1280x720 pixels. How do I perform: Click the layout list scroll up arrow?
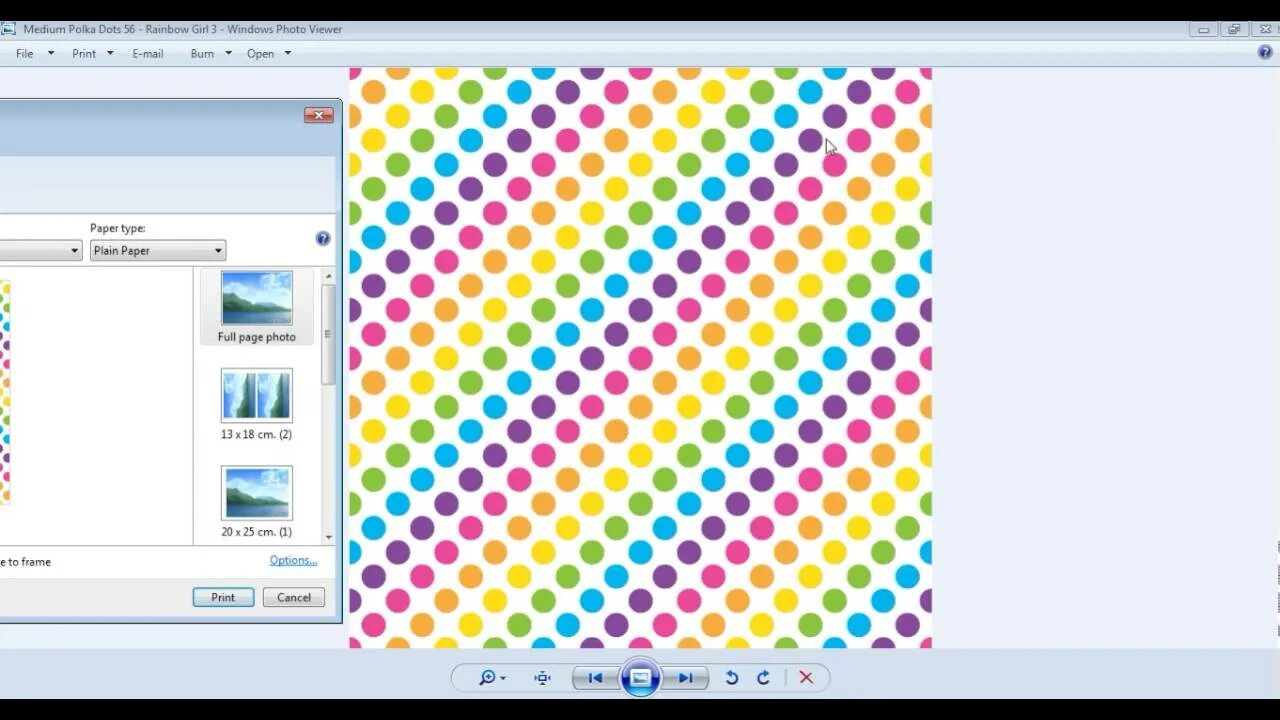pos(329,276)
